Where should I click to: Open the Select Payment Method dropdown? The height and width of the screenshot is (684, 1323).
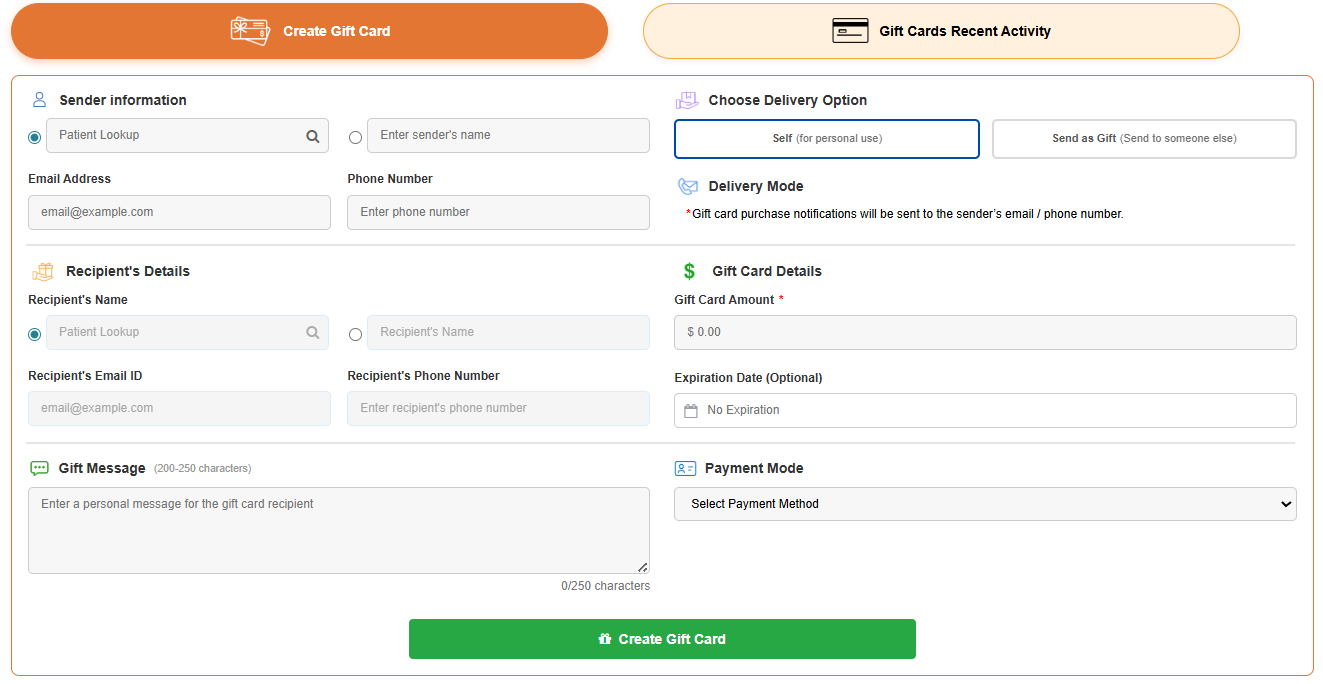click(985, 504)
